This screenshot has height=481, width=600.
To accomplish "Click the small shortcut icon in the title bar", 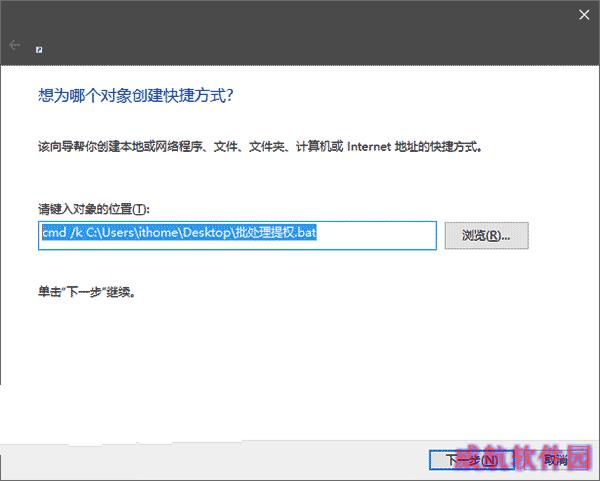I will point(39,50).
